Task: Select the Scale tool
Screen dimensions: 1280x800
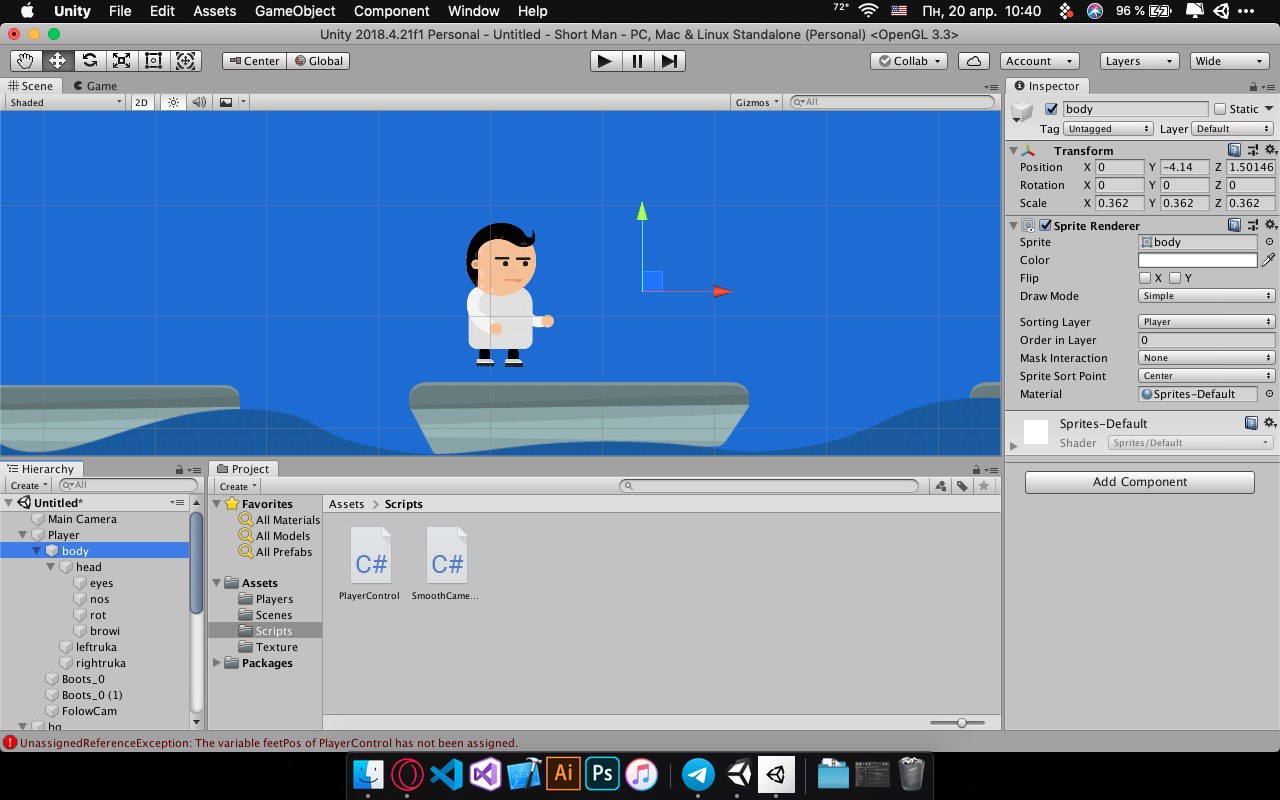Action: coord(121,60)
